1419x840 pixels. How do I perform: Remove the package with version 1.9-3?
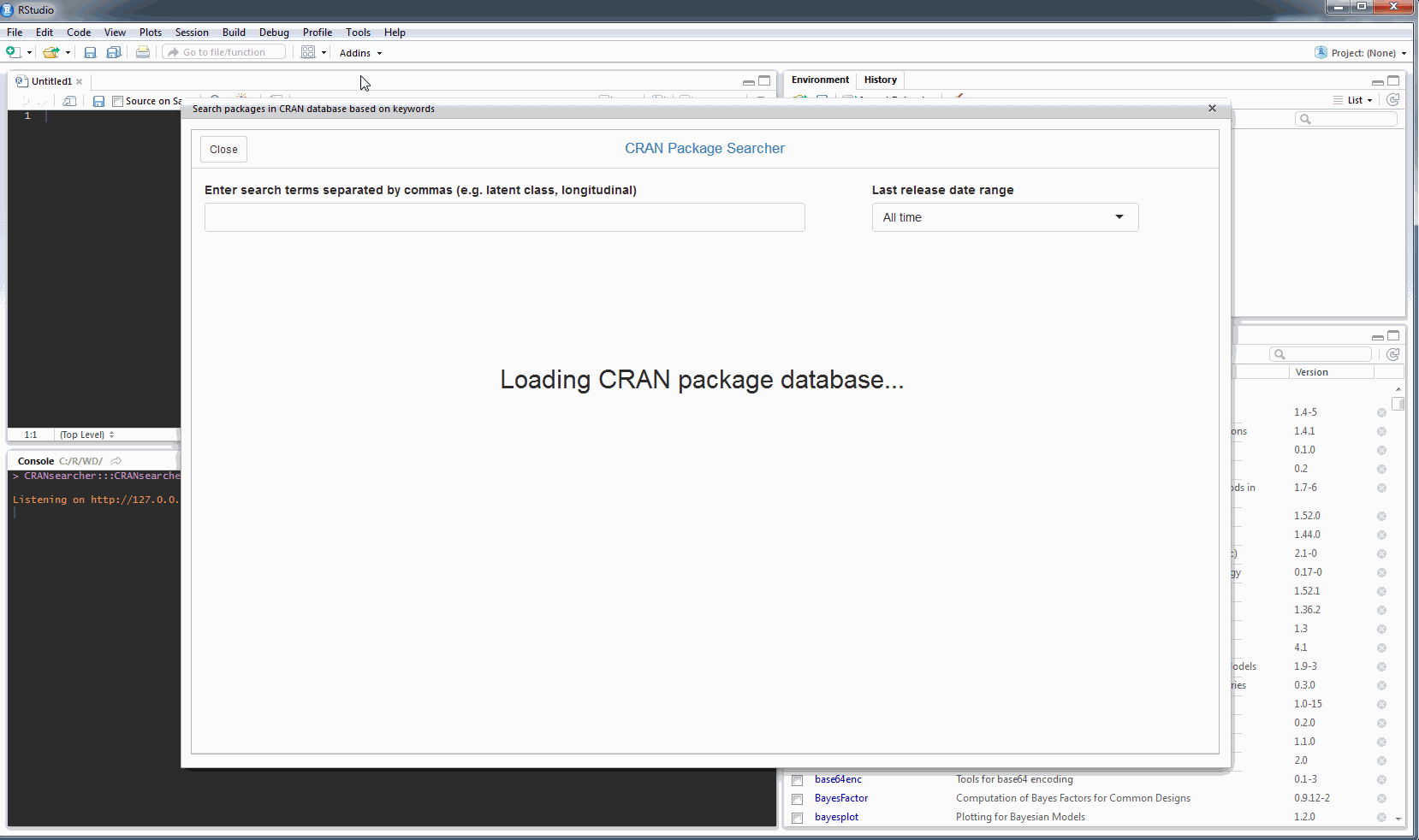(x=1381, y=666)
